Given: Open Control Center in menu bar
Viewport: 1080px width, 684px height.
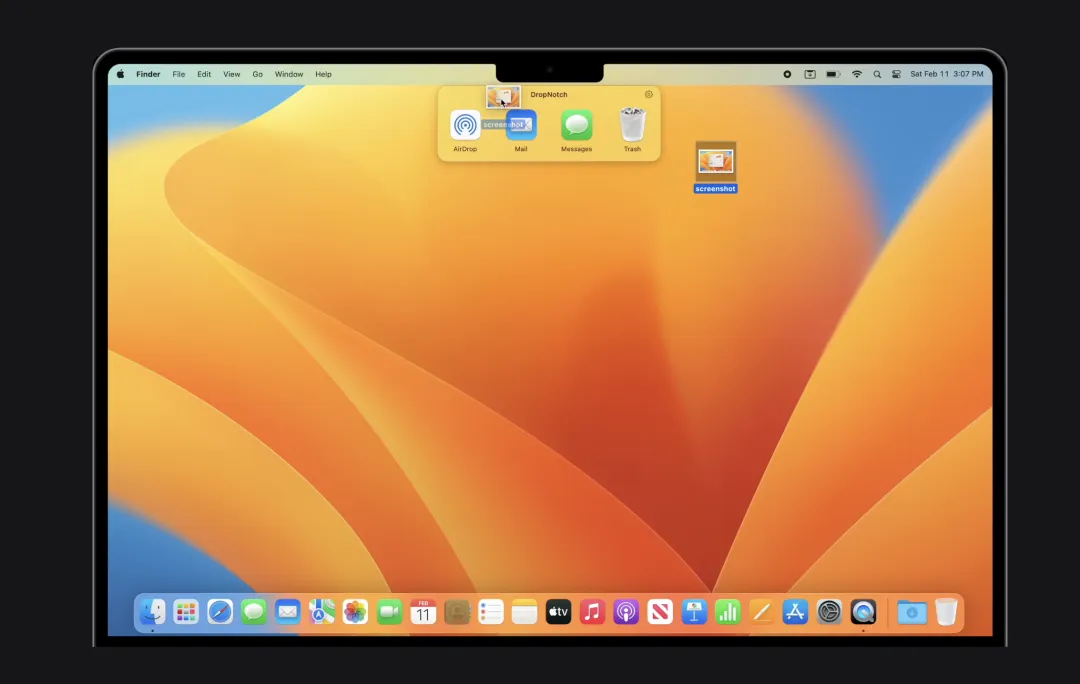Looking at the screenshot, I should 896,74.
